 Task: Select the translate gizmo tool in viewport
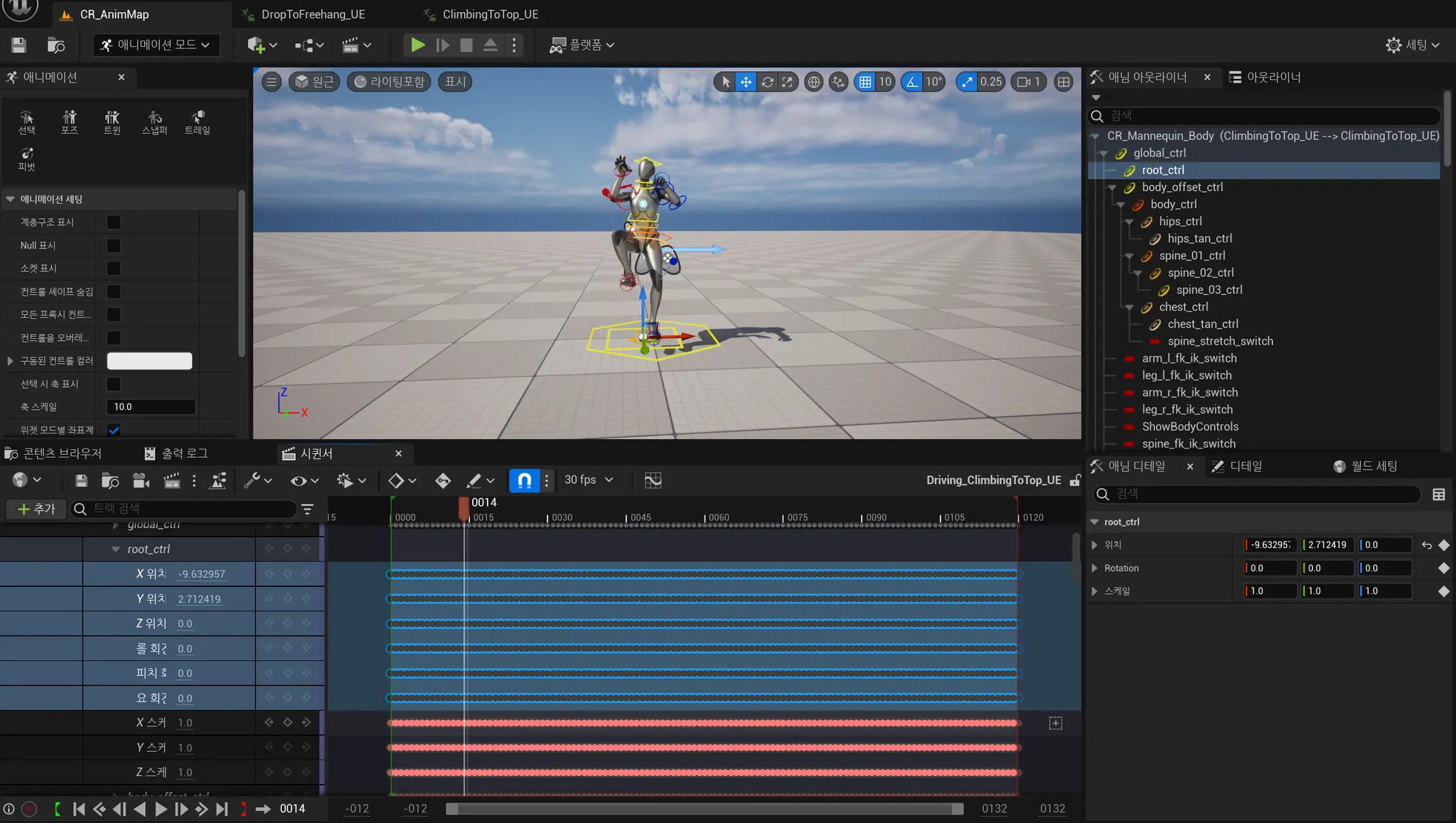point(746,82)
